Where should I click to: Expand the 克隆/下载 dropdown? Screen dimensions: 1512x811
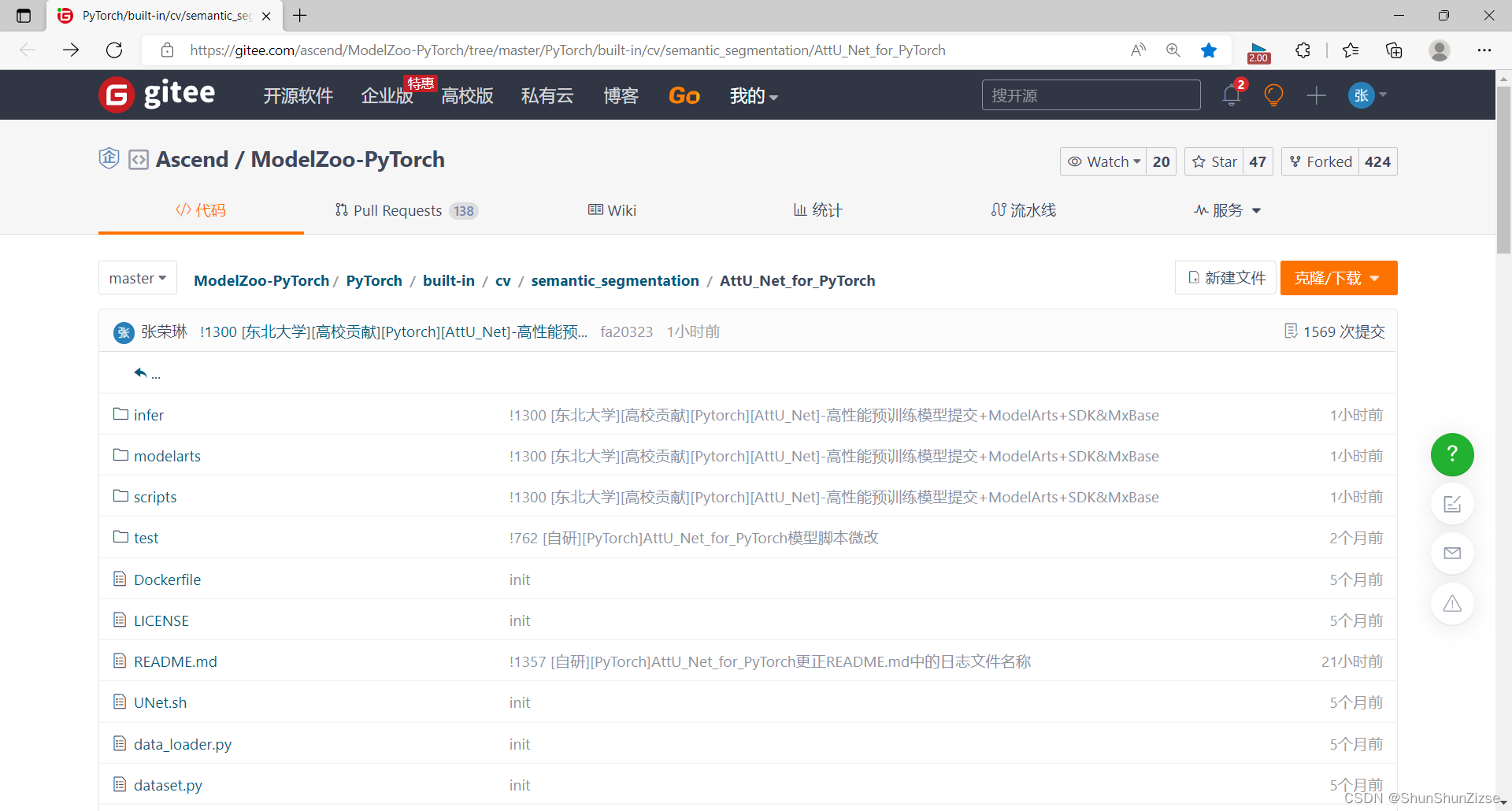[x=1338, y=278]
